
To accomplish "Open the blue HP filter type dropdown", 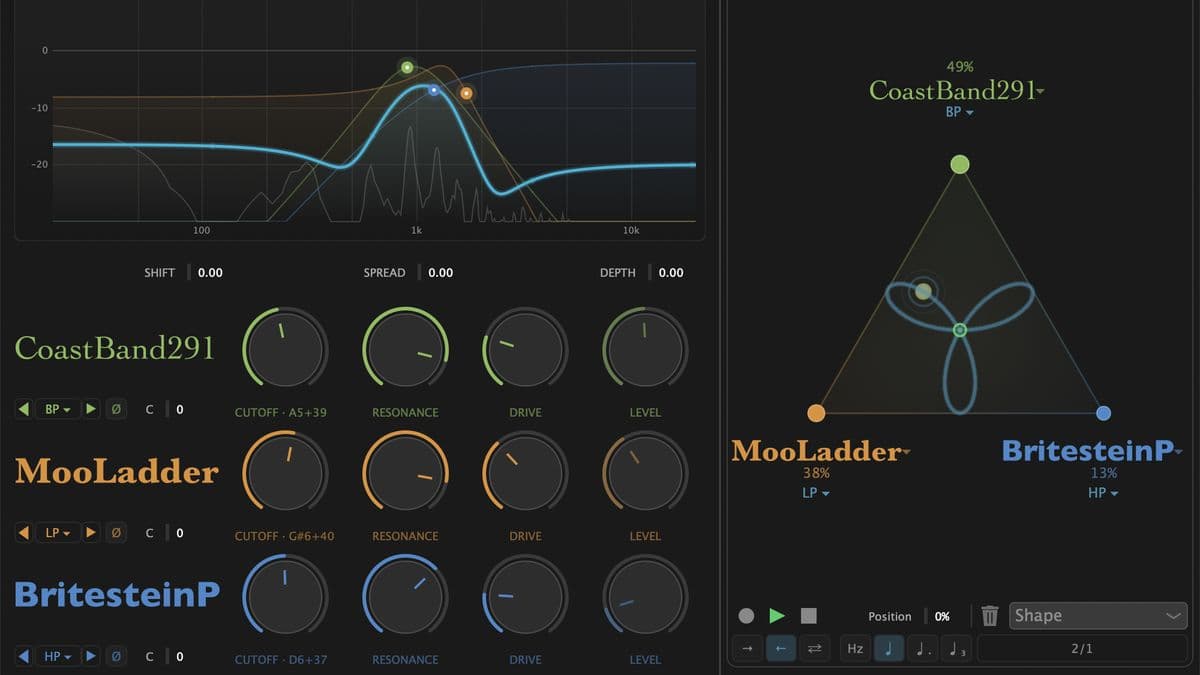I will (58, 657).
